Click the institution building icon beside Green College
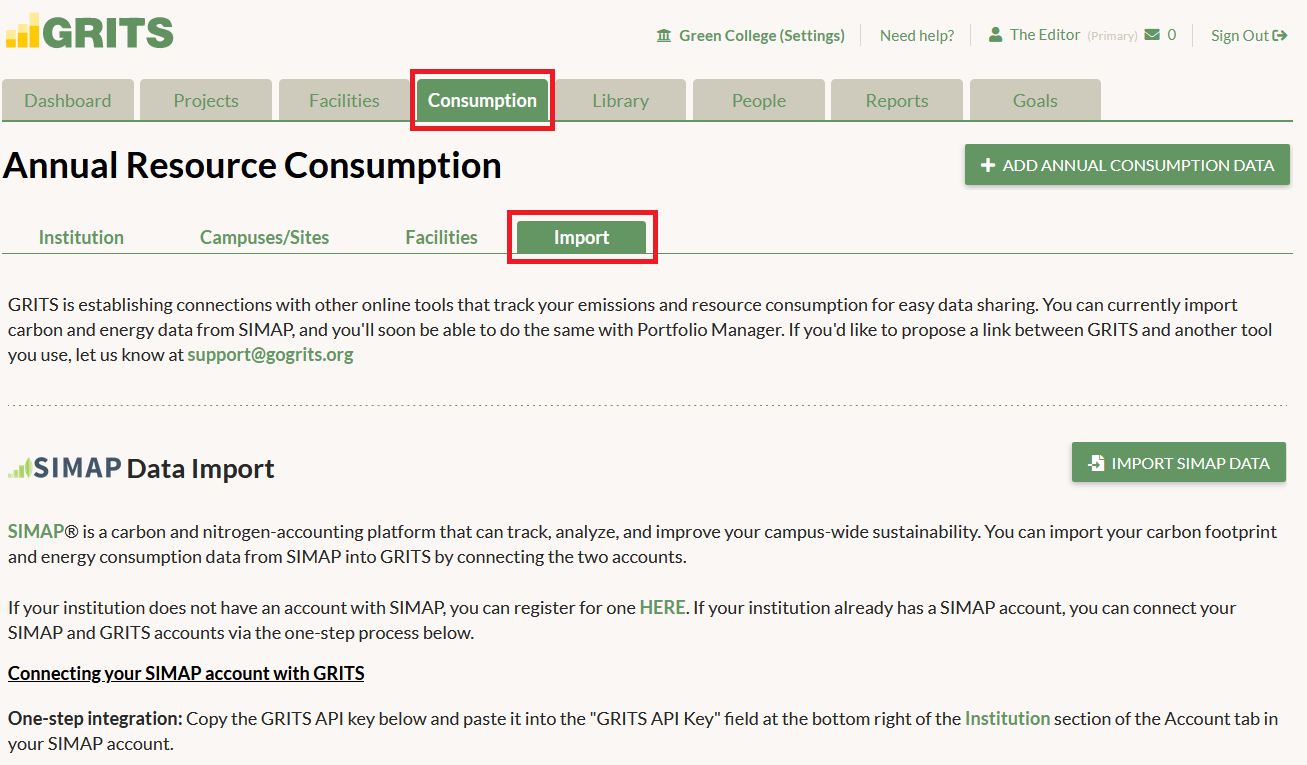Viewport: 1307px width, 765px height. click(x=664, y=36)
